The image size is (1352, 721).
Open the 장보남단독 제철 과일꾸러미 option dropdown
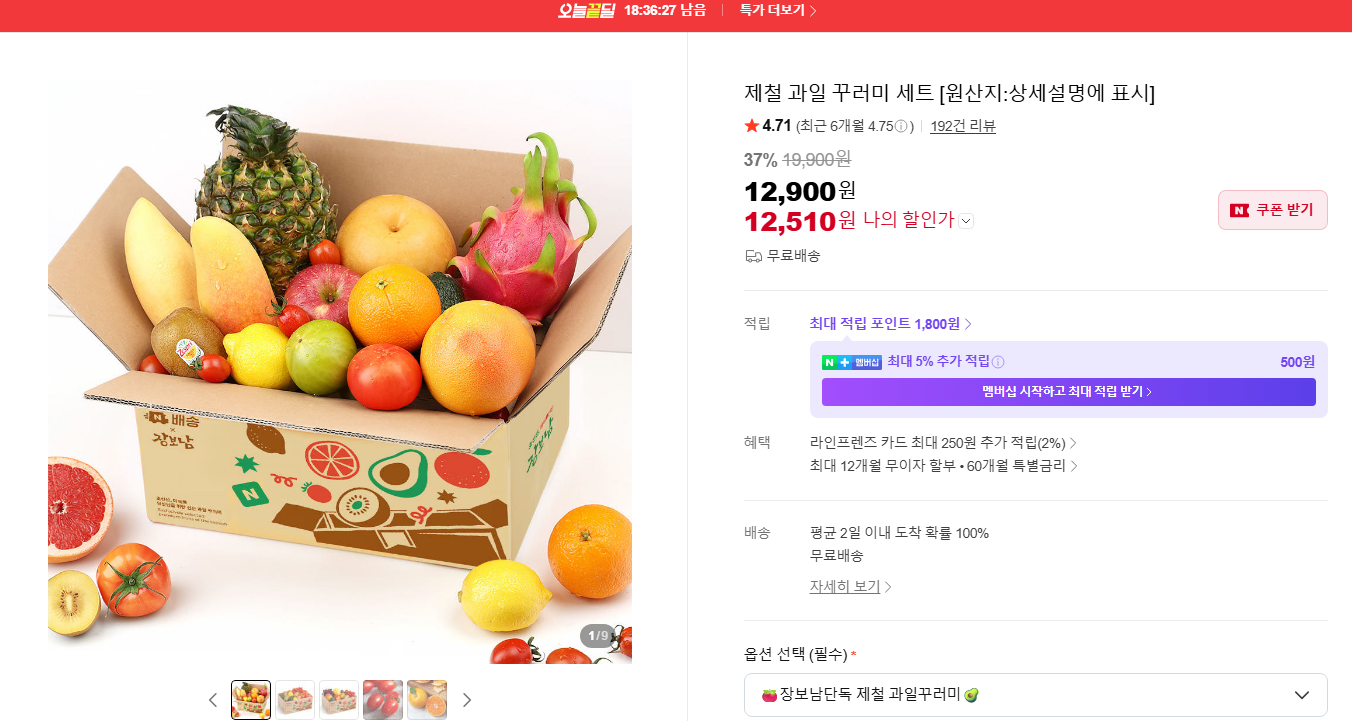click(x=1035, y=695)
